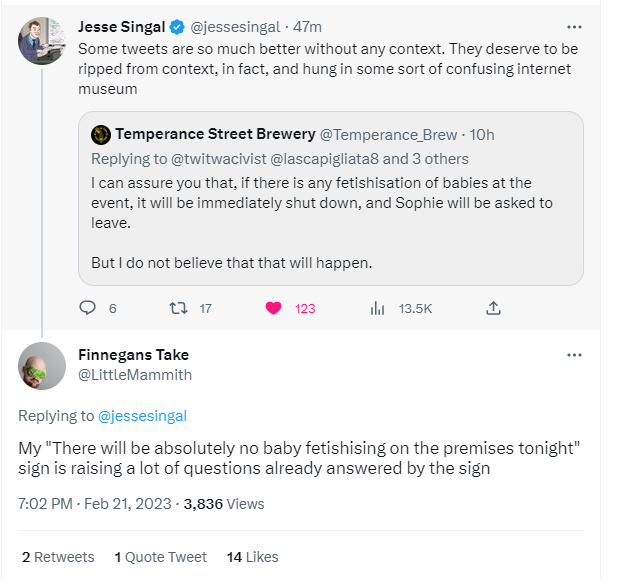View the 2 Retweets list
The width and height of the screenshot is (617, 580).
coord(58,557)
